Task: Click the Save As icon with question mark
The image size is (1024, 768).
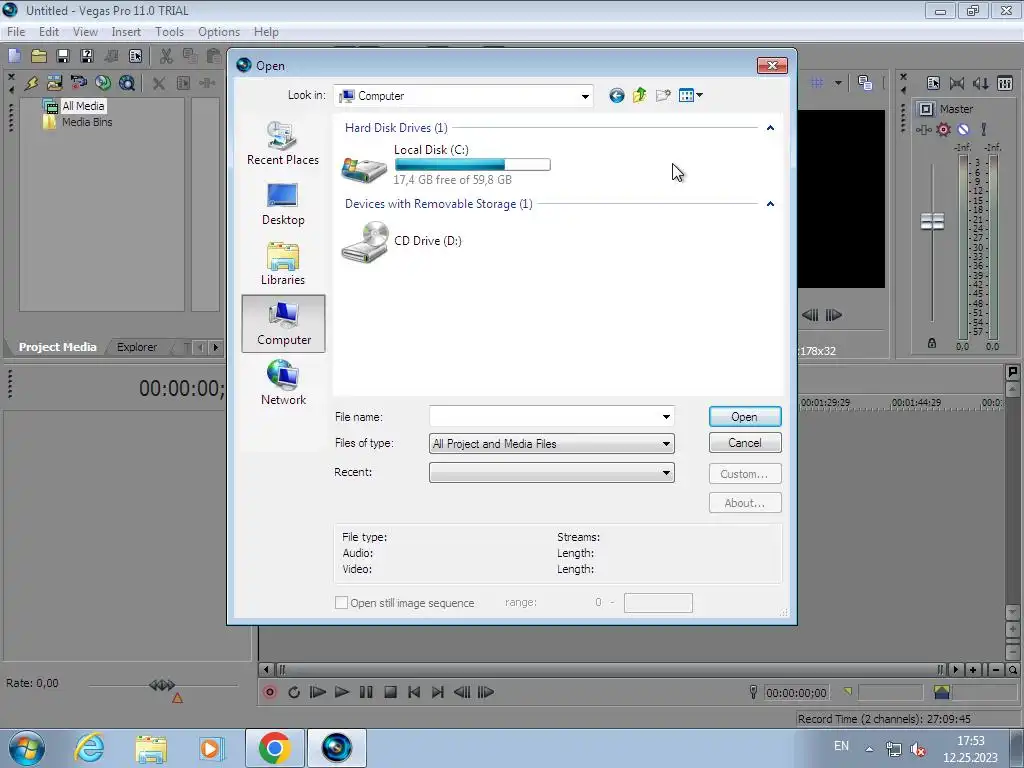Action: point(87,56)
